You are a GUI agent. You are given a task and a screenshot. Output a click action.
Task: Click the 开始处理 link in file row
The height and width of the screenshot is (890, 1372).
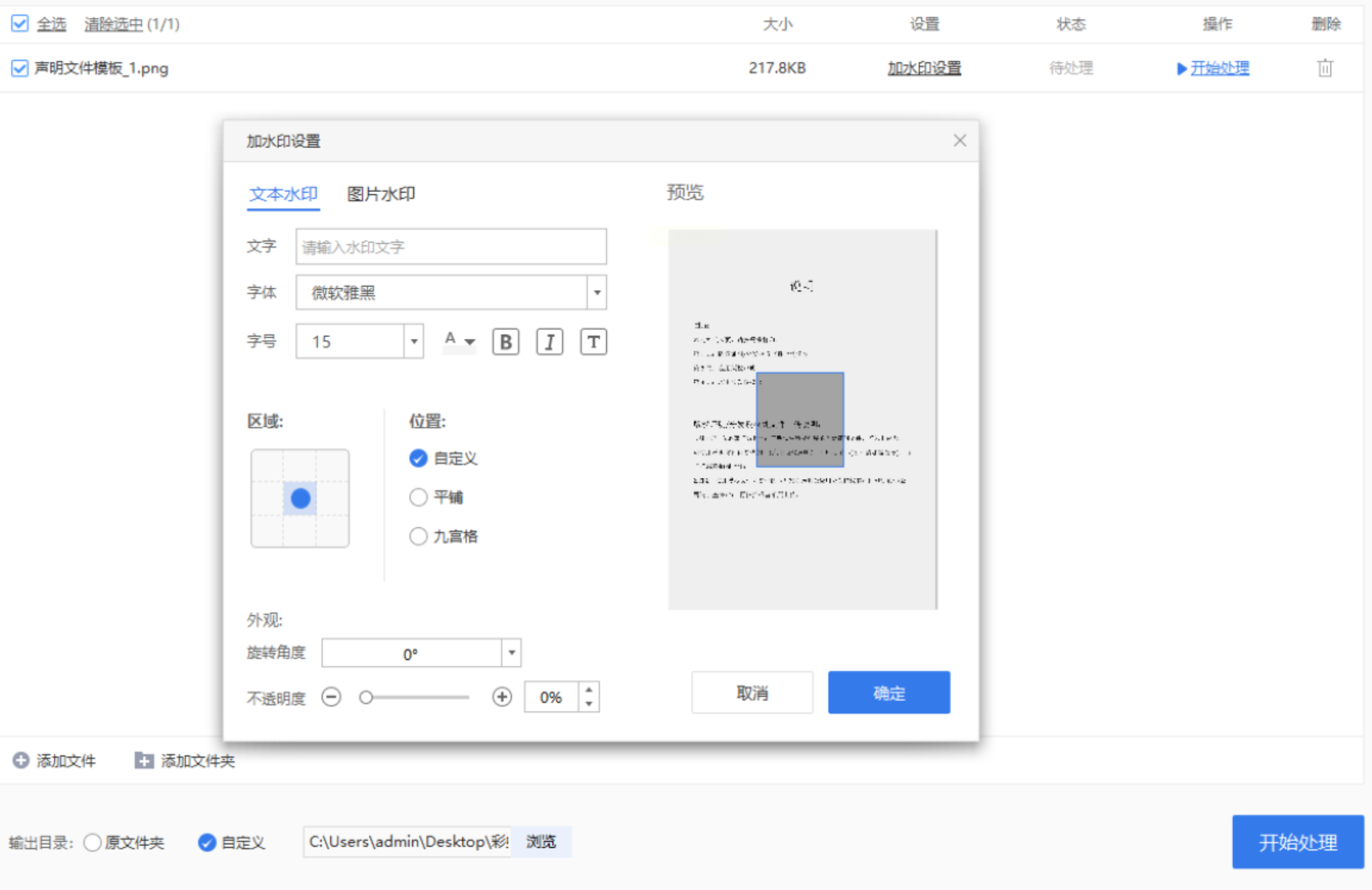pyautogui.click(x=1220, y=68)
